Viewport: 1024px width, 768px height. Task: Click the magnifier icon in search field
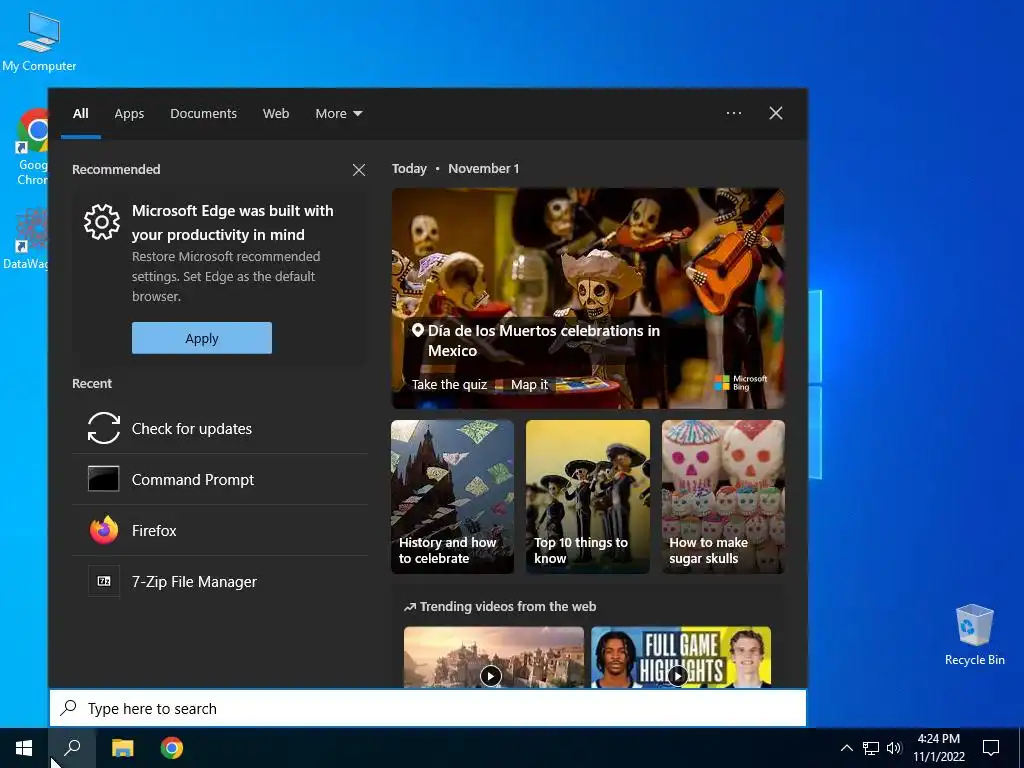[x=69, y=708]
